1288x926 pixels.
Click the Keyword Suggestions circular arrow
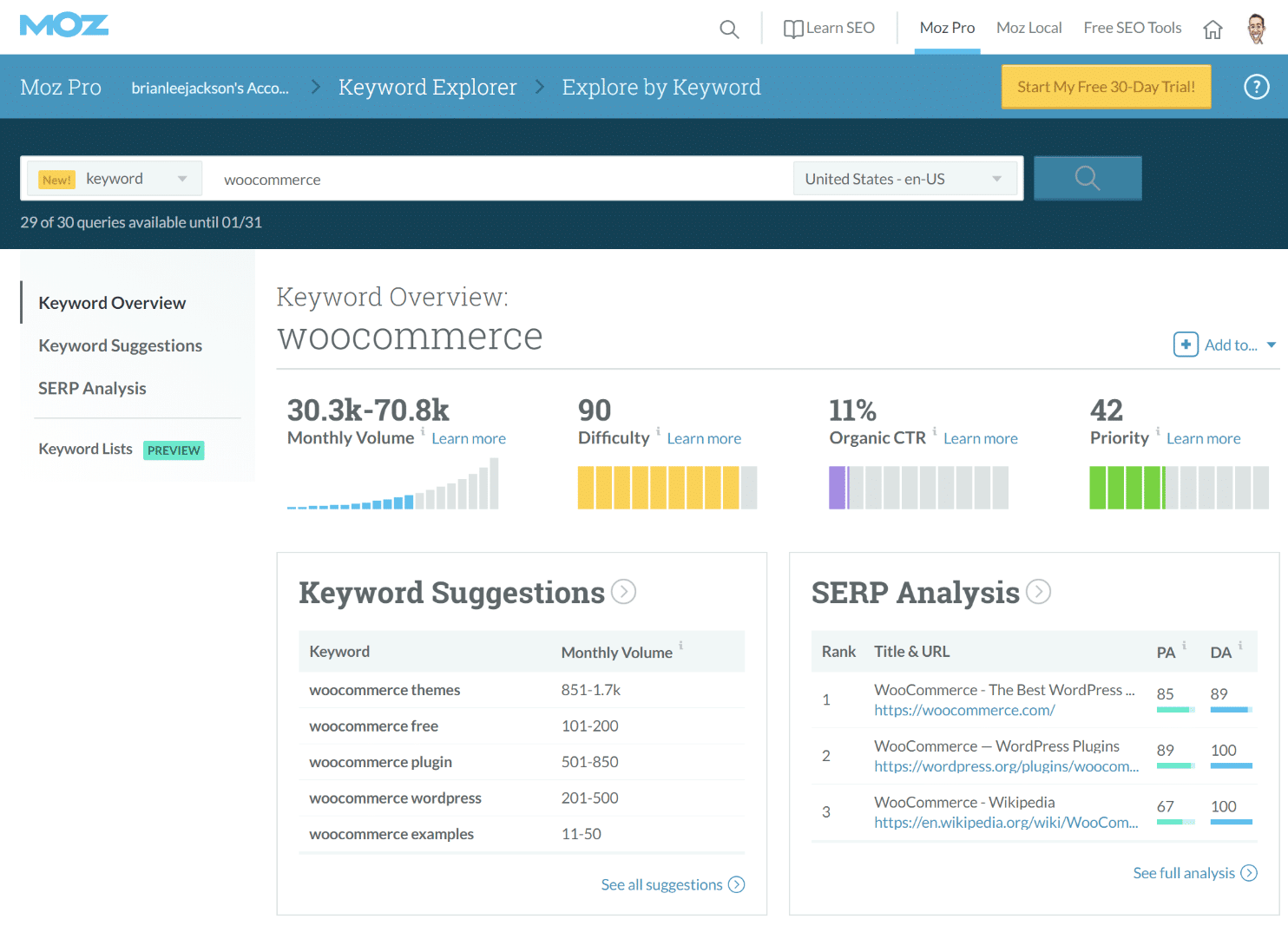coord(622,591)
